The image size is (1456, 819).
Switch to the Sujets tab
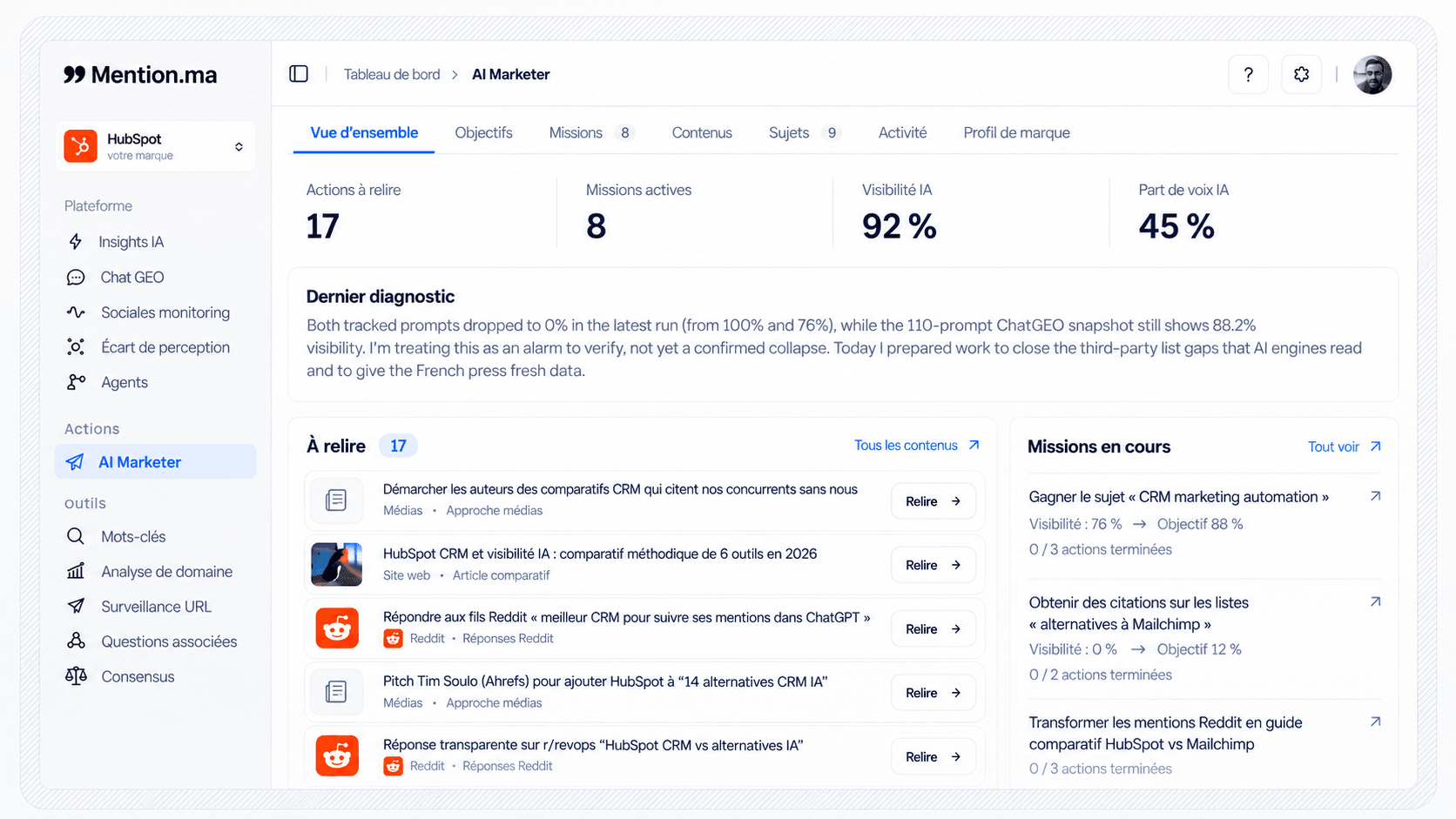(805, 132)
